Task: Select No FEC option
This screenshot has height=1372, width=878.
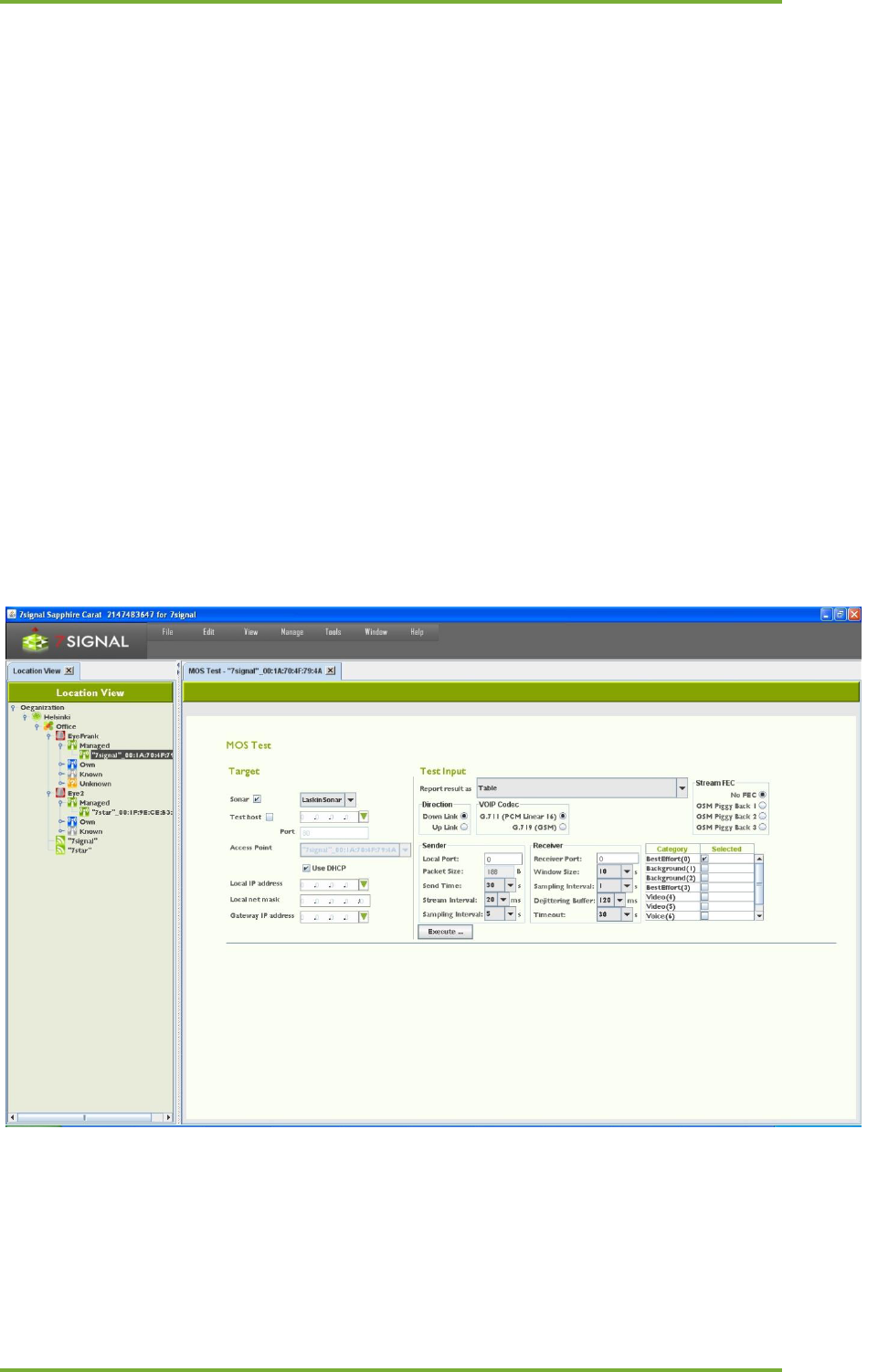Action: (x=763, y=795)
